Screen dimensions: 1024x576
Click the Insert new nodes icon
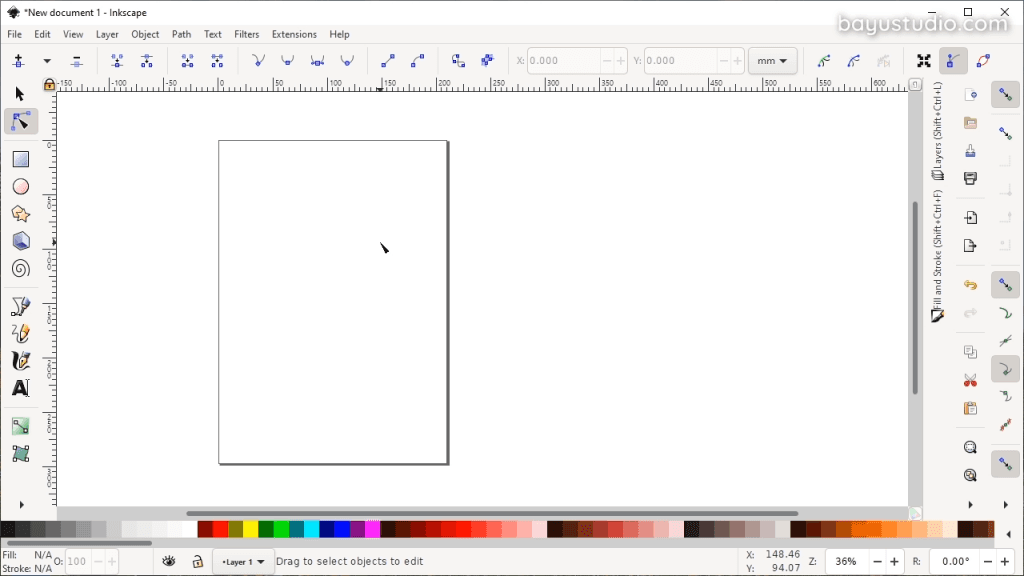pos(18,61)
